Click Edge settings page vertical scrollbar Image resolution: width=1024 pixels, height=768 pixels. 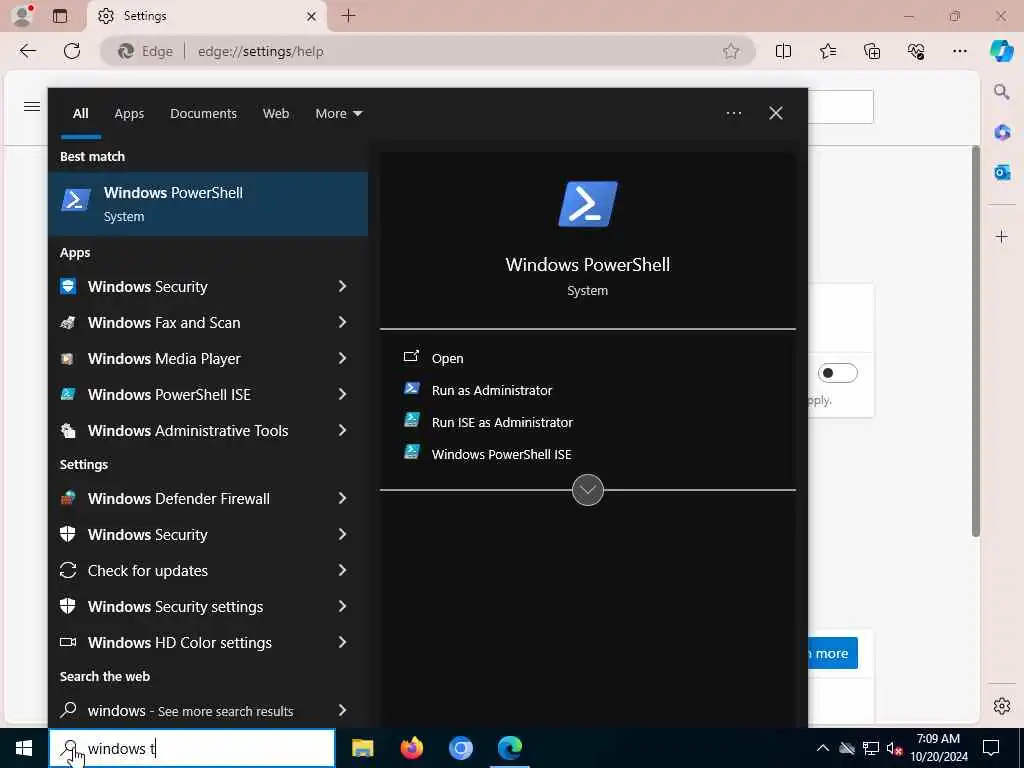(976, 341)
